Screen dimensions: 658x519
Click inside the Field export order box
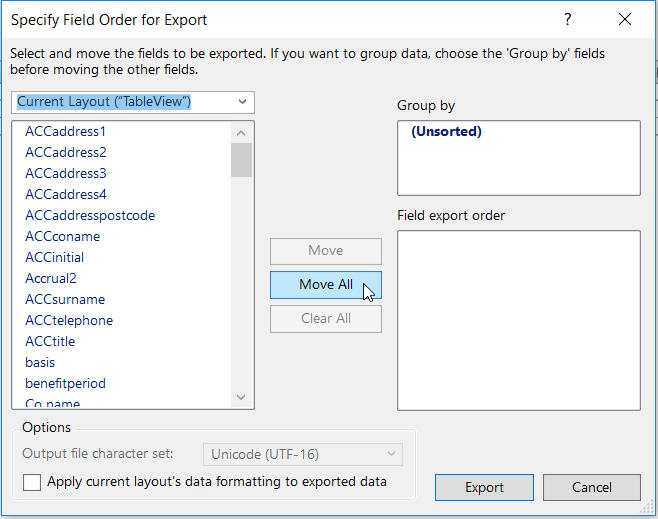[518, 320]
